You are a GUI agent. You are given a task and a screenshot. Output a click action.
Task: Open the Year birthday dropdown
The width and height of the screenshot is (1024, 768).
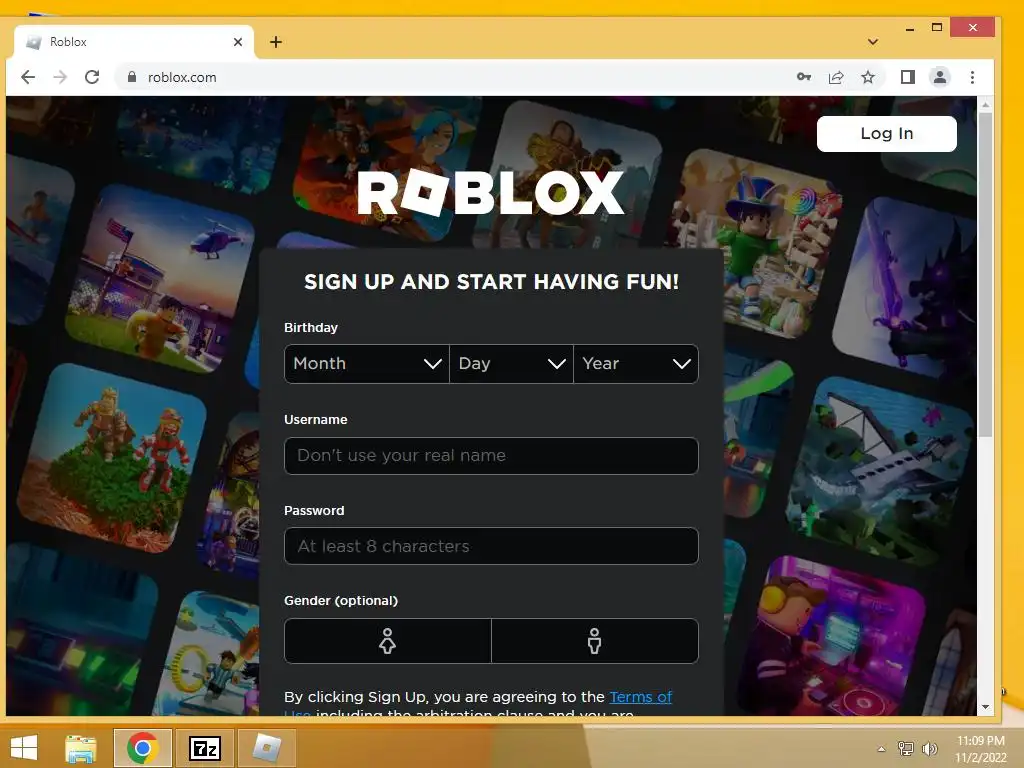[x=635, y=364]
